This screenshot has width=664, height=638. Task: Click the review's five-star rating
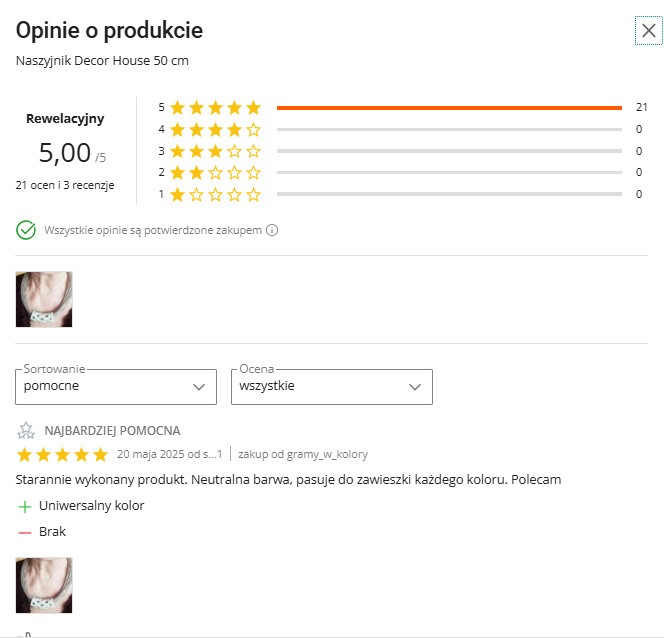62,455
